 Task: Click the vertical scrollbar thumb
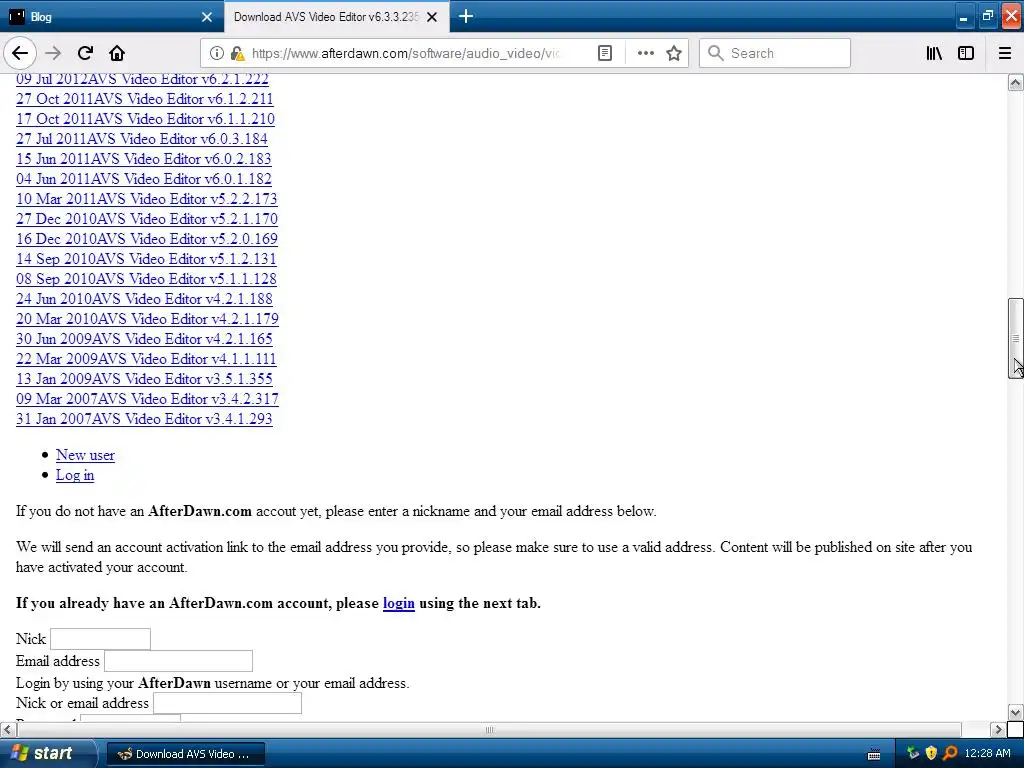[1016, 338]
